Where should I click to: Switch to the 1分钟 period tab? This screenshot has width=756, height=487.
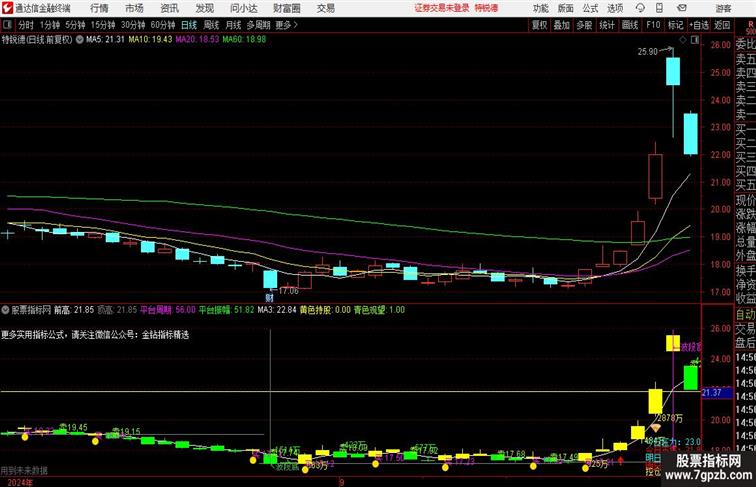(x=50, y=25)
